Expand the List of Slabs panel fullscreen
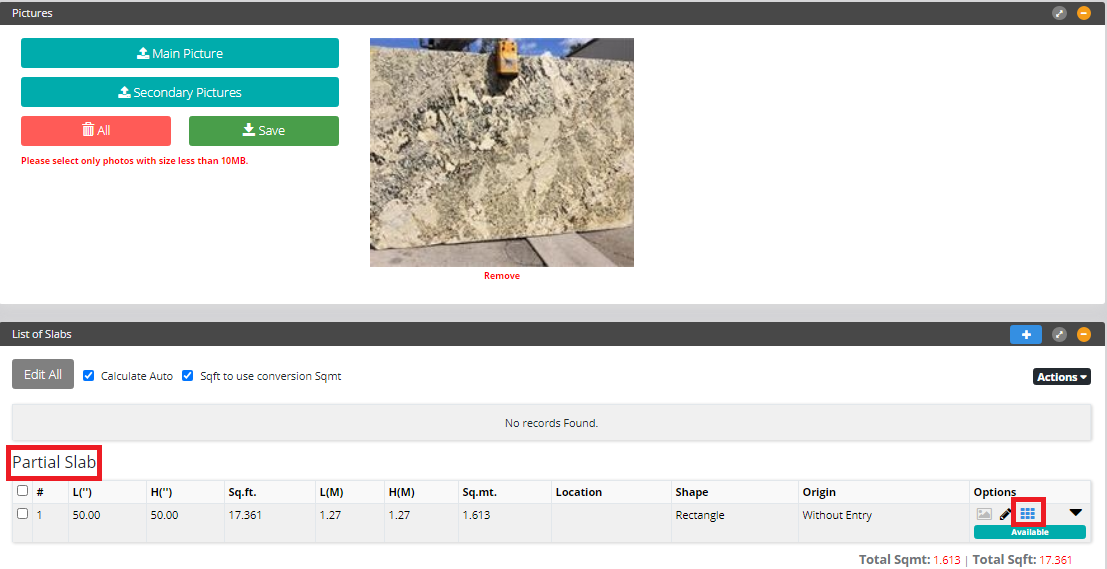This screenshot has width=1107, height=569. 1060,334
